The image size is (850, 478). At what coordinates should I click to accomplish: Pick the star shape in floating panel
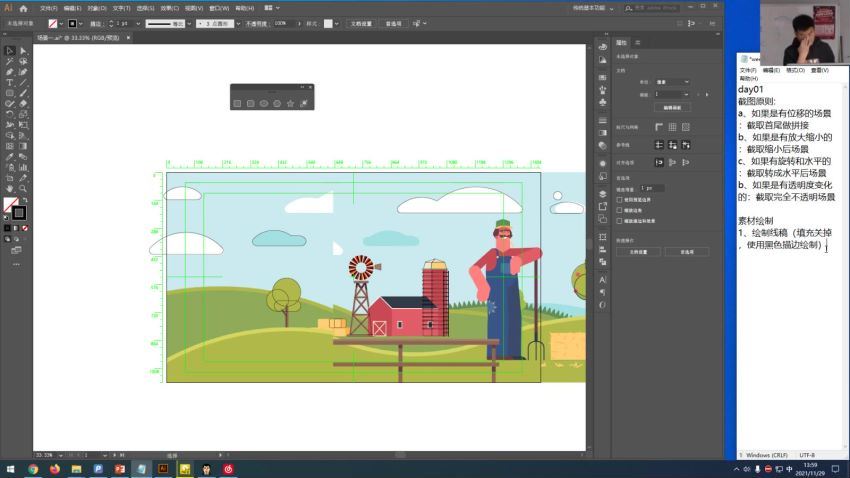coord(291,103)
